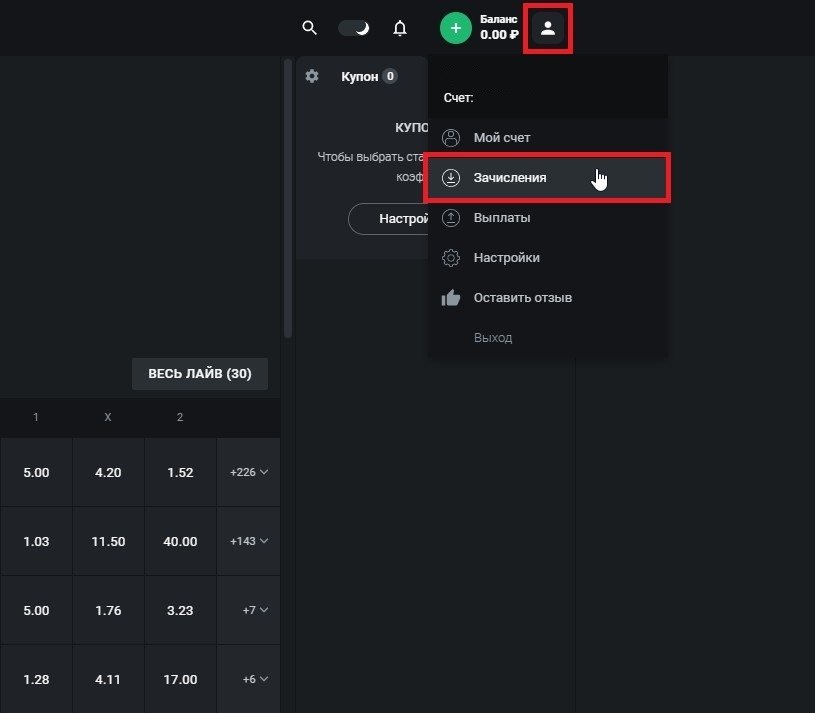Viewport: 815px width, 713px height.
Task: Click the Зачисления download-arrow icon
Action: click(451, 178)
